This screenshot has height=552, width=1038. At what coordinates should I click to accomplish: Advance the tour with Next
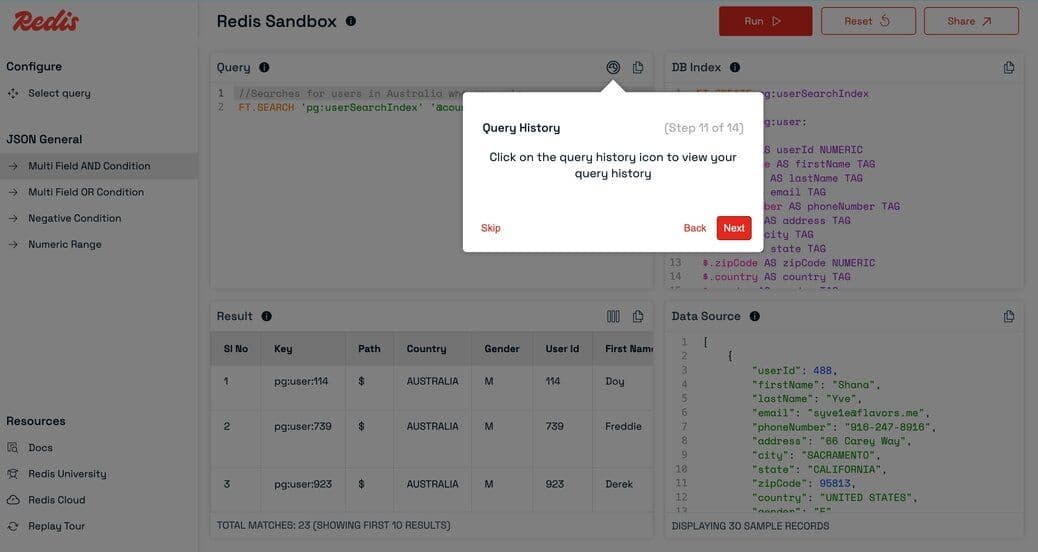point(734,228)
